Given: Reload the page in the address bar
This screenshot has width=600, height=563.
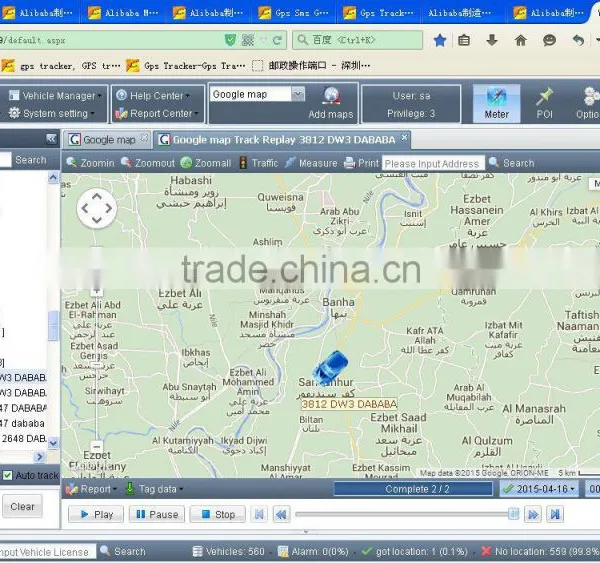Looking at the screenshot, I should click(x=277, y=40).
